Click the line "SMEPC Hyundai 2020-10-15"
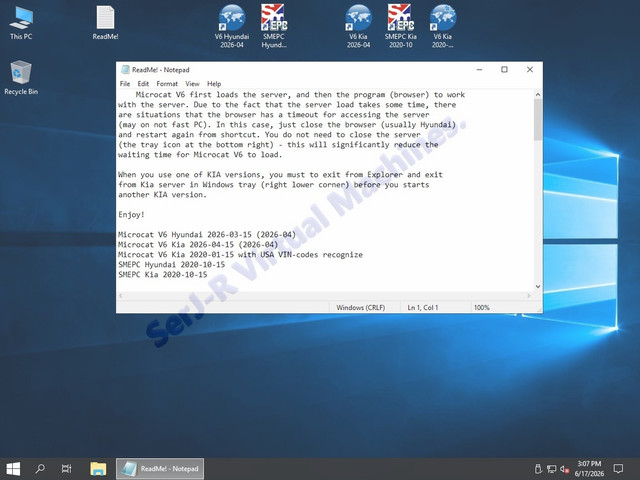The width and height of the screenshot is (640, 480). pos(171,264)
